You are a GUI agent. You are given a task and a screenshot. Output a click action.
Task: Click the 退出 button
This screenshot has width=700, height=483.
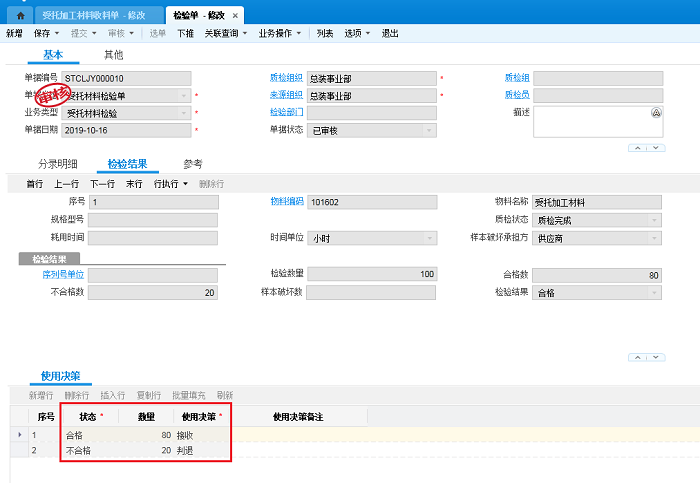[x=390, y=33]
